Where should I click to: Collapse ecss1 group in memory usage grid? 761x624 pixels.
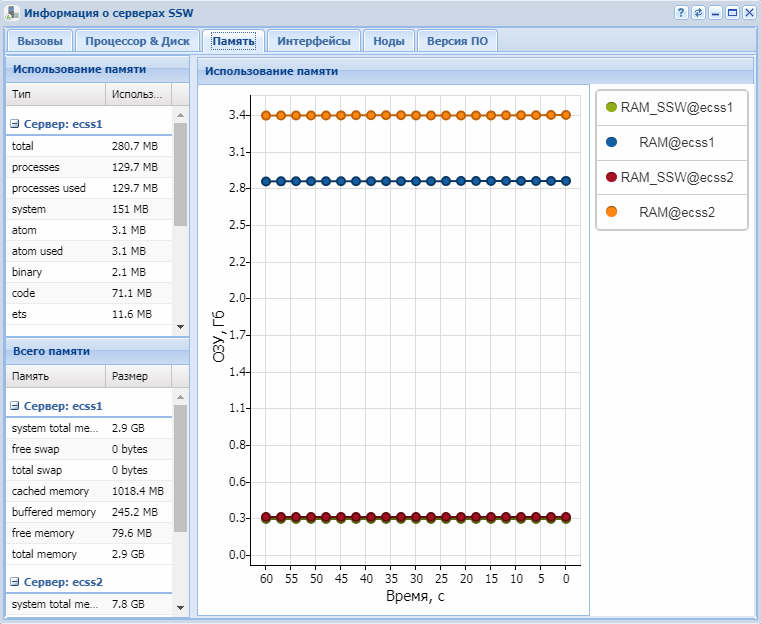15,125
